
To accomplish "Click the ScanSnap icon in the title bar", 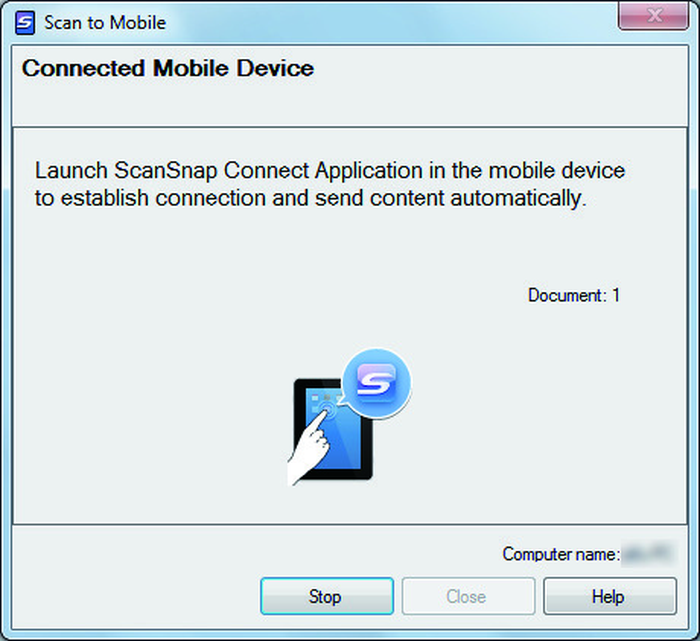I will coord(25,22).
